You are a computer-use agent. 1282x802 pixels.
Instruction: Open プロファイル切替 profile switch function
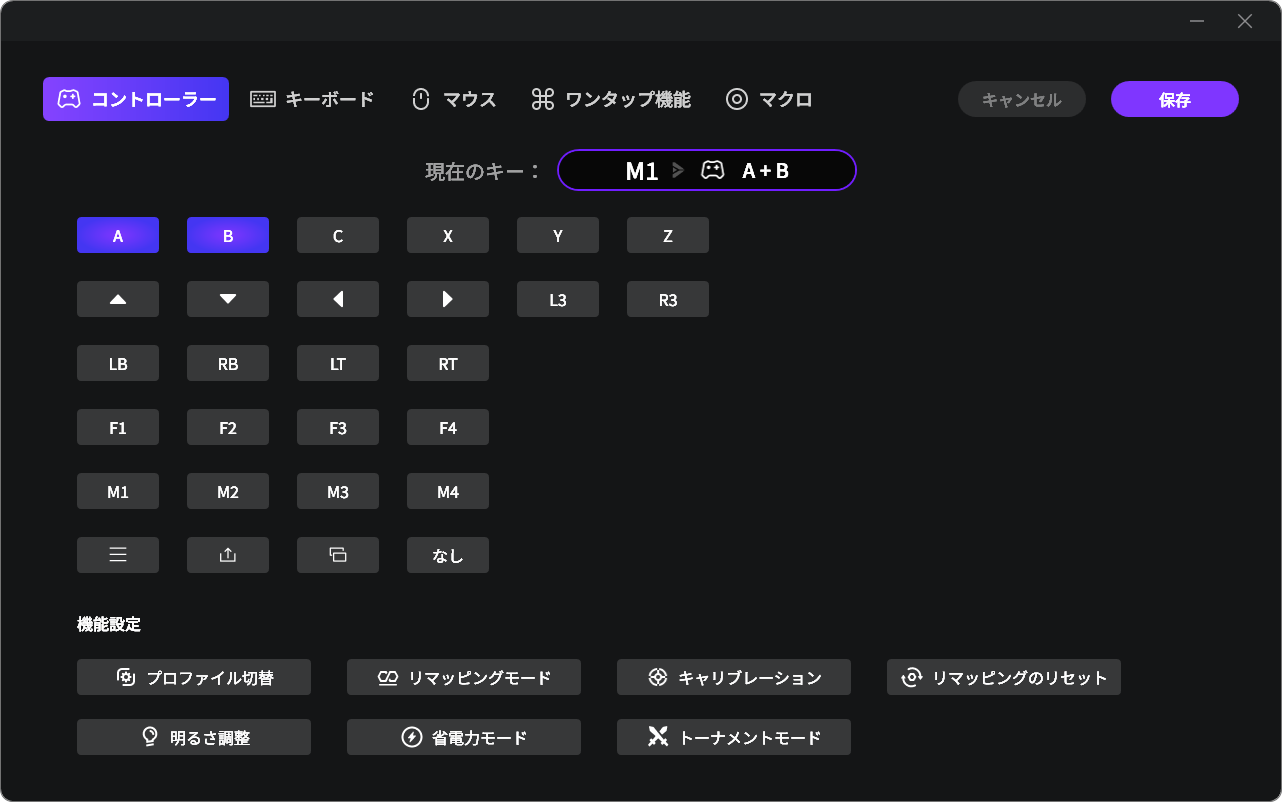click(194, 677)
